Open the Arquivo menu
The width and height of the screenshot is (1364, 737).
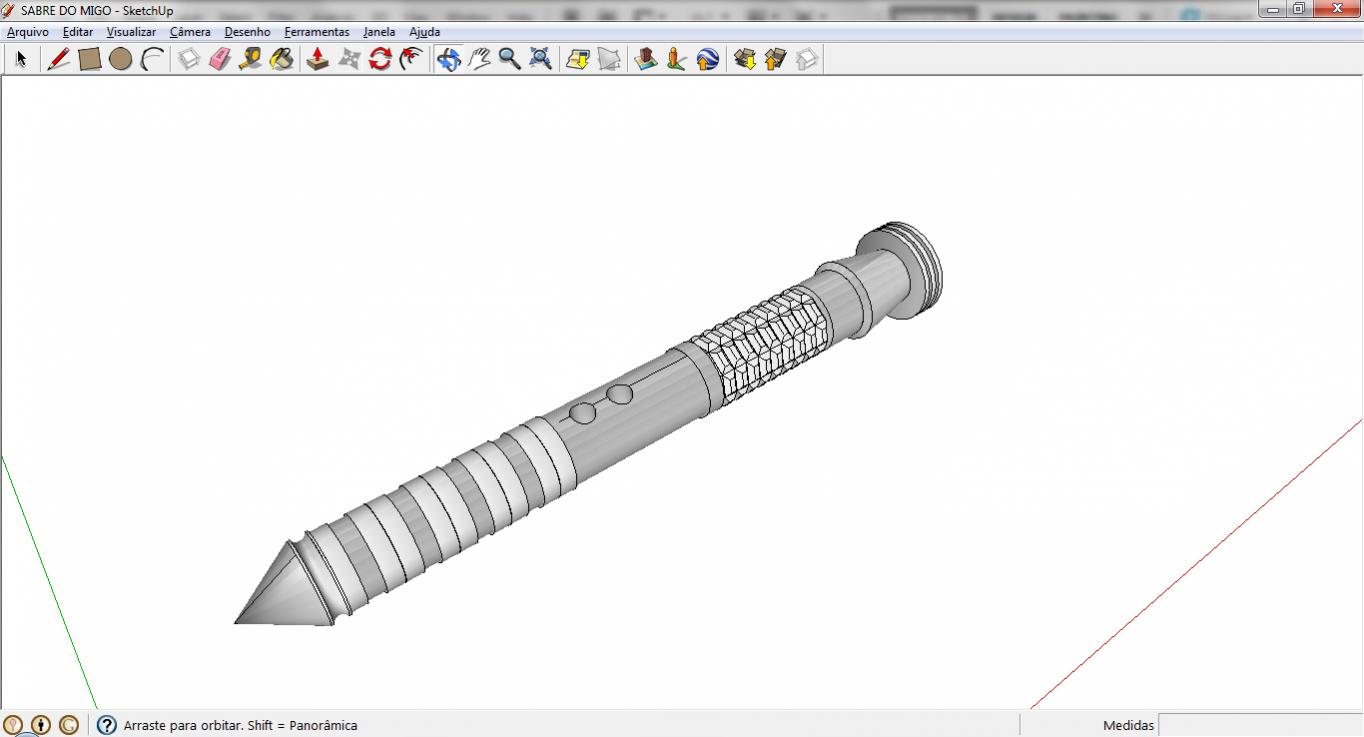tap(28, 32)
